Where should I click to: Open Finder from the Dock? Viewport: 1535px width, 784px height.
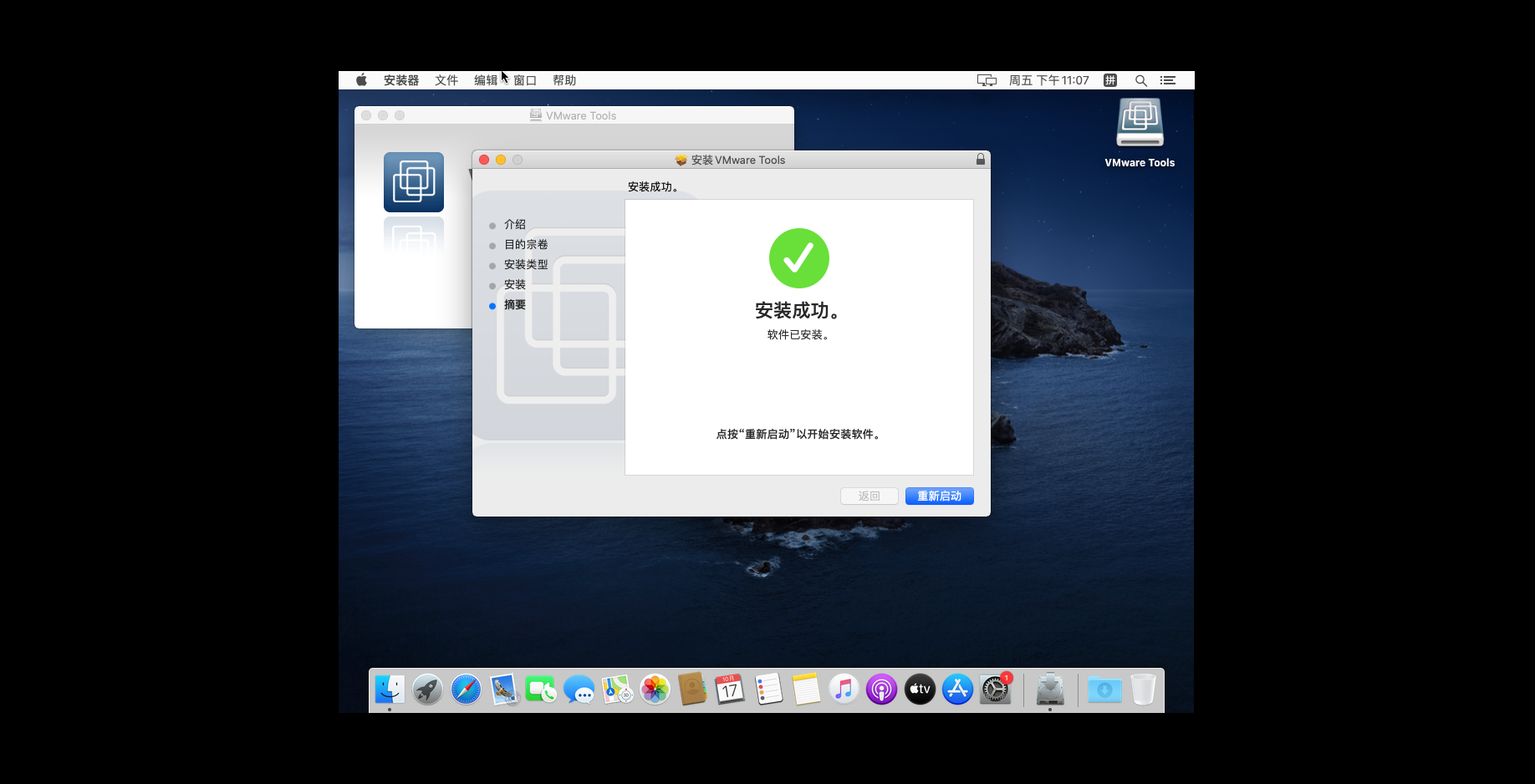click(390, 690)
